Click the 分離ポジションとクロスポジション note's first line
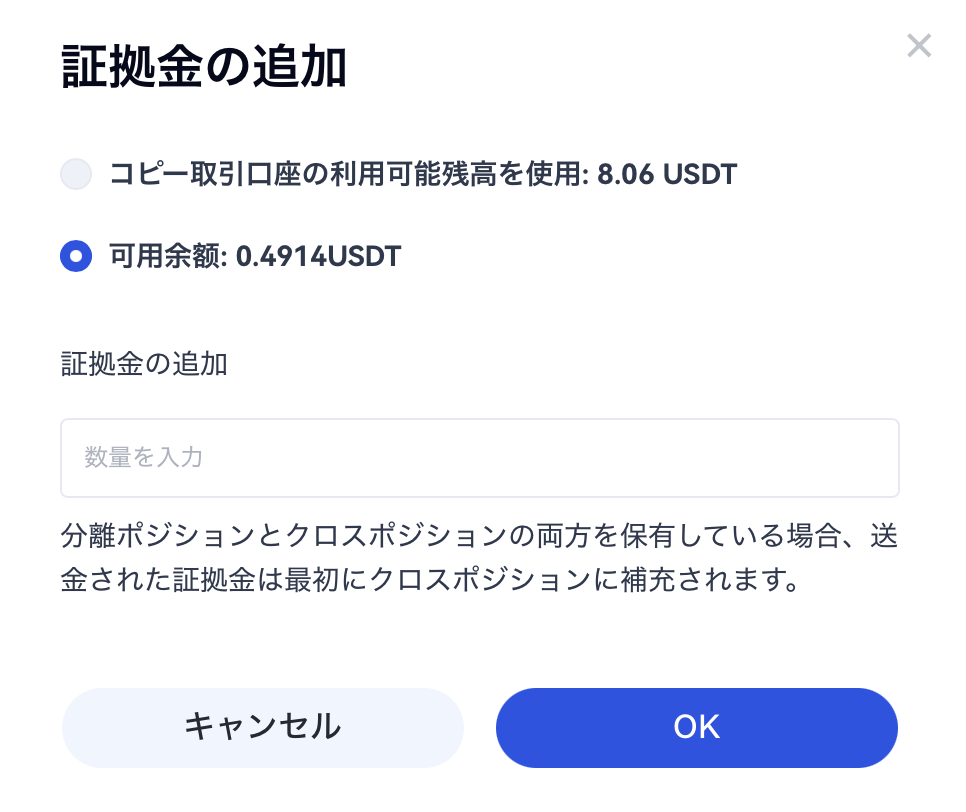The image size is (966, 812). pos(478,537)
